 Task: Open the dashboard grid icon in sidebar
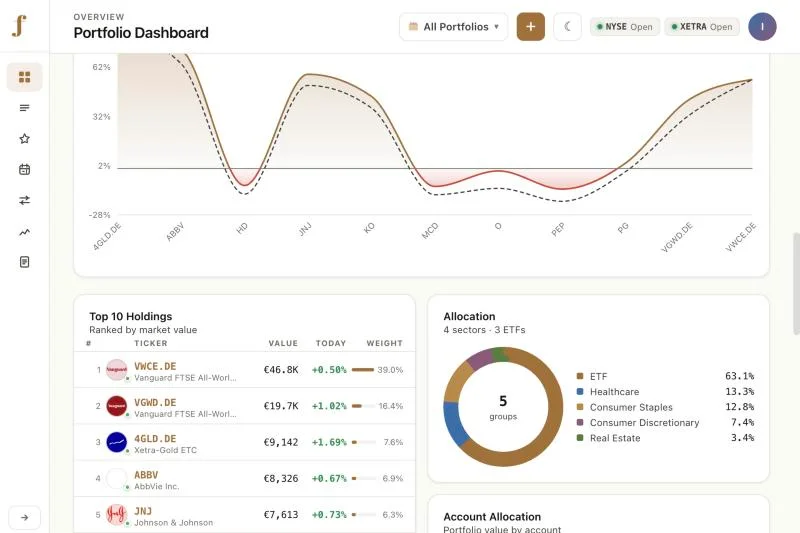pyautogui.click(x=24, y=77)
